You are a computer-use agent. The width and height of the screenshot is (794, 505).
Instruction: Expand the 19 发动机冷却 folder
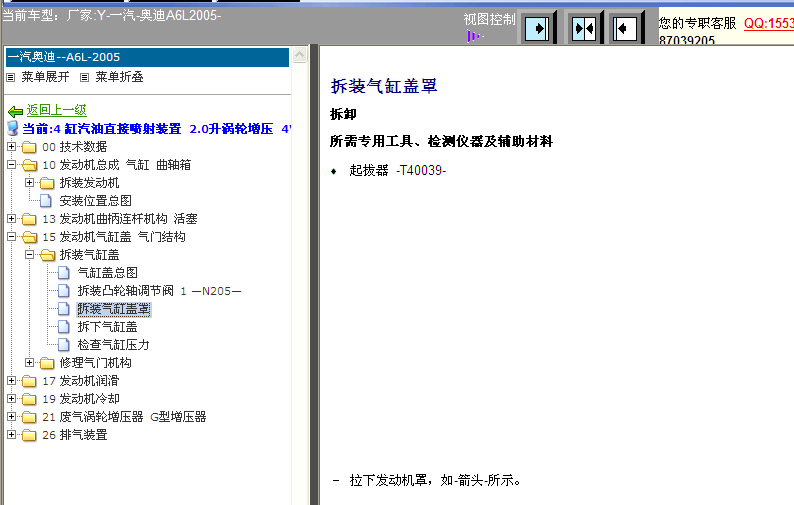(11, 398)
